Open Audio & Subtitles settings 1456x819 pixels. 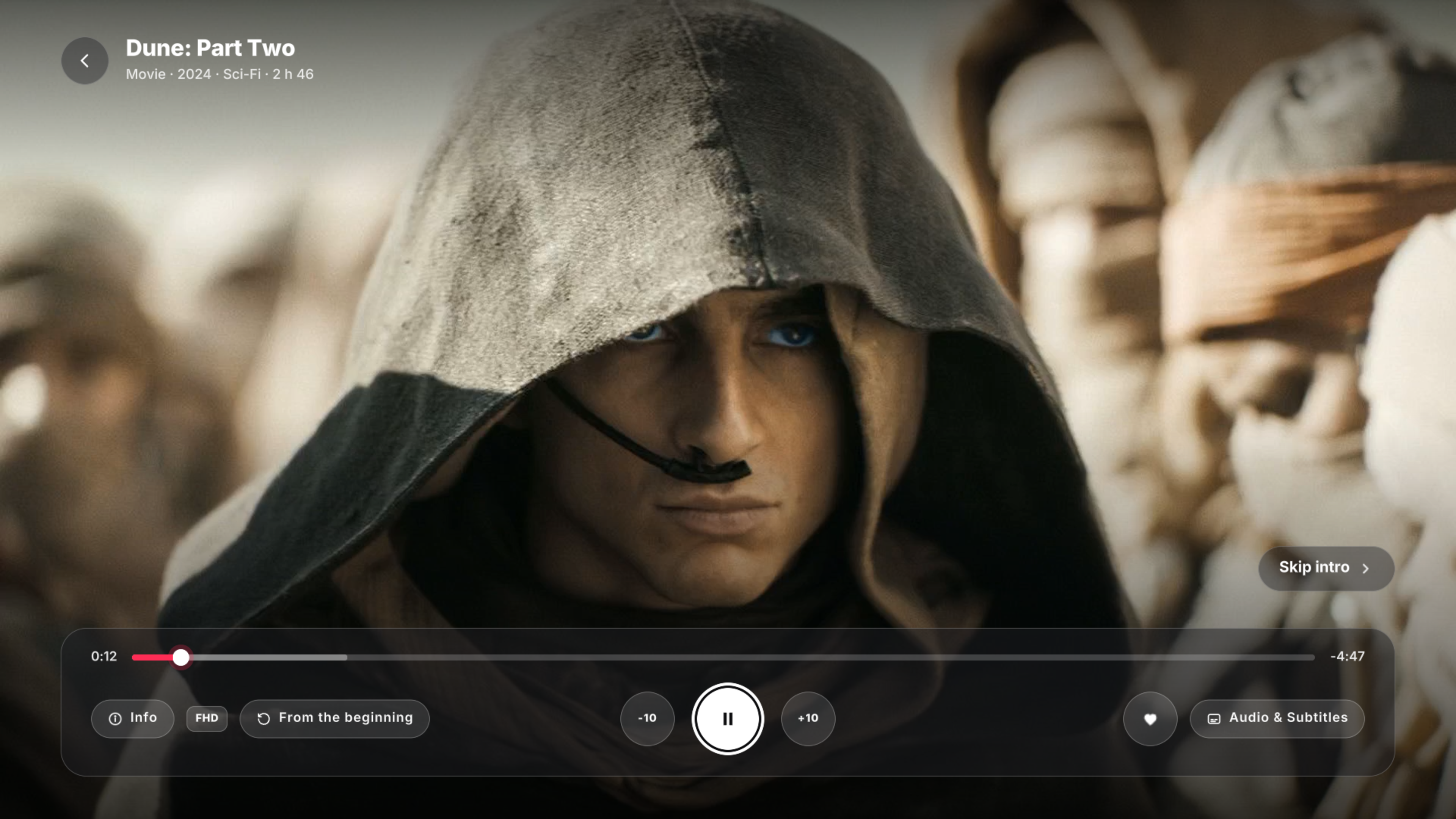[x=1277, y=719]
